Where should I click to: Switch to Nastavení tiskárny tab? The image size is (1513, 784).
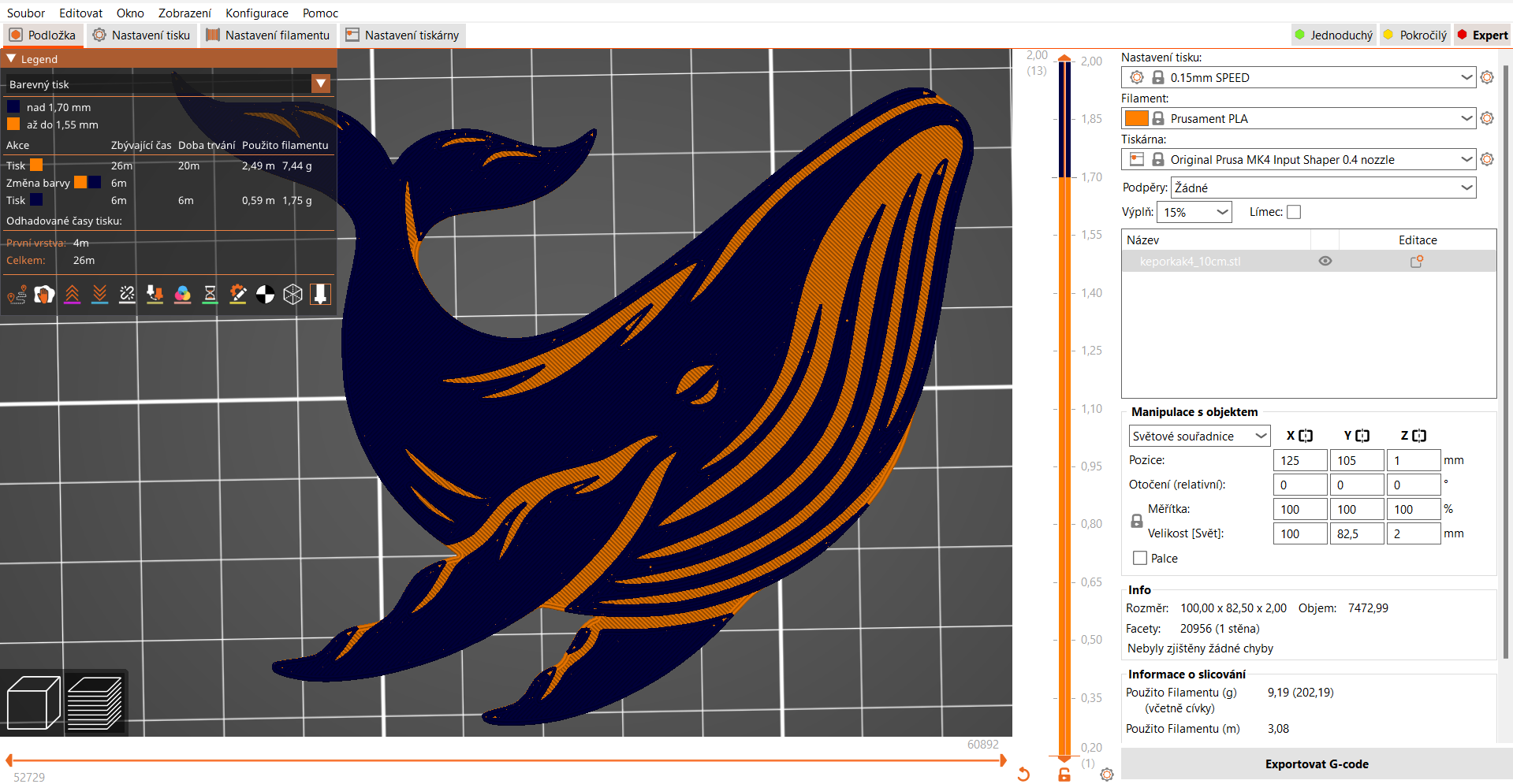point(403,35)
